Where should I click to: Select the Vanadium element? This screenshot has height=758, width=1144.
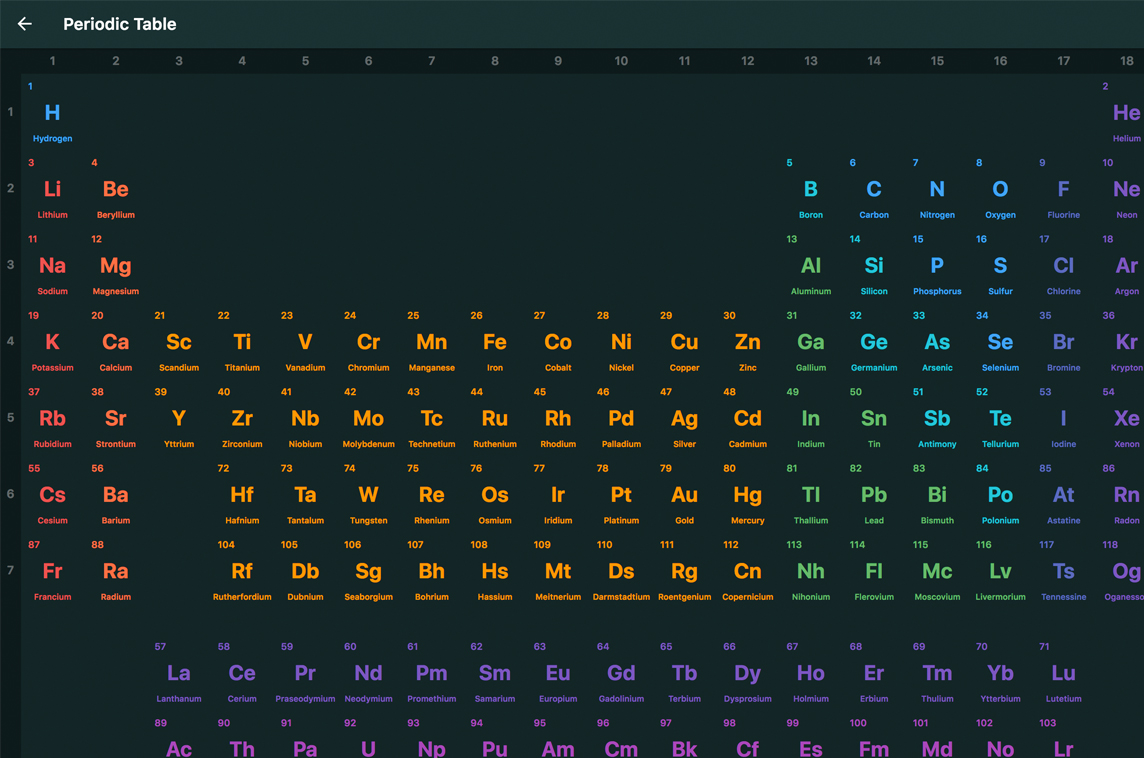point(305,342)
